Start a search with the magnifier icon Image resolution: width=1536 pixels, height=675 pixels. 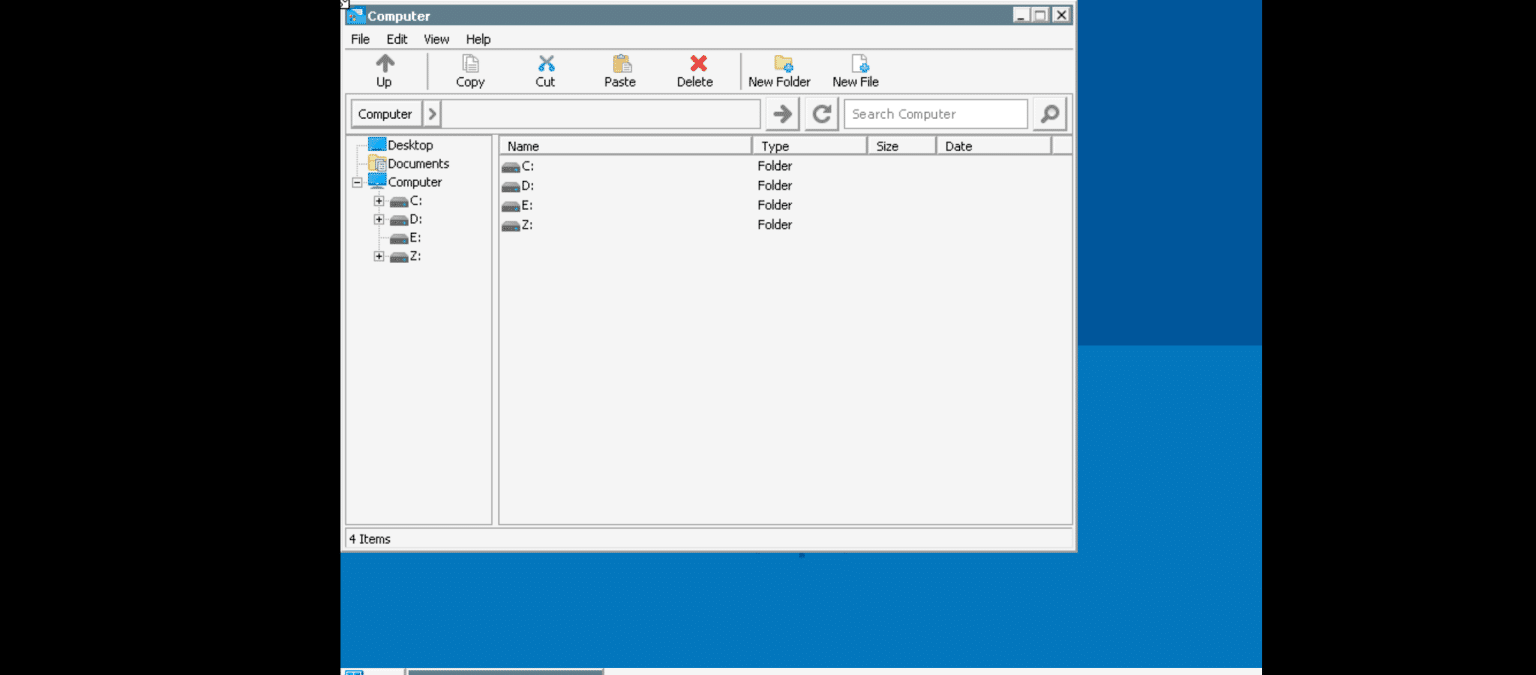coord(1049,113)
